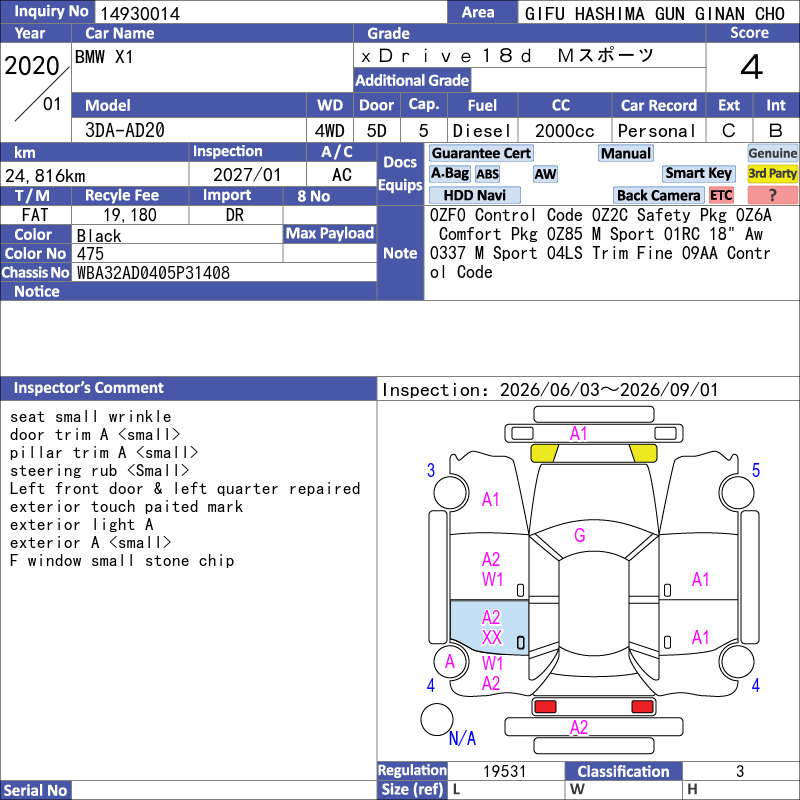
Task: Click the regulation value 19531
Action: (505, 771)
